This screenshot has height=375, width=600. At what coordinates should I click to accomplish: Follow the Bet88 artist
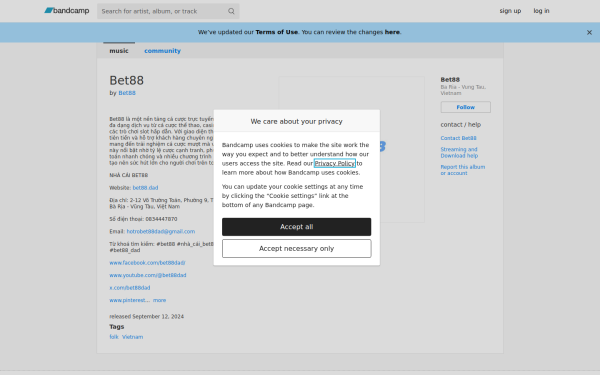465,107
